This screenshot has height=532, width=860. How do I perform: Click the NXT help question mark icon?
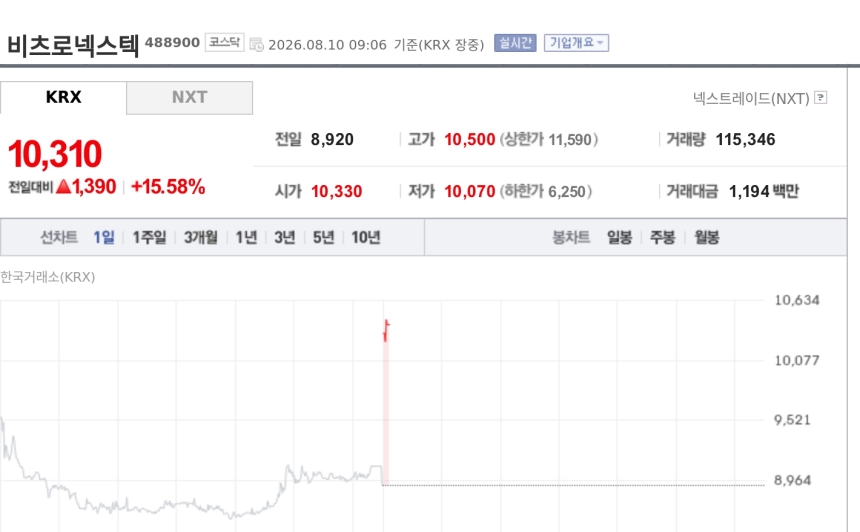tap(821, 98)
